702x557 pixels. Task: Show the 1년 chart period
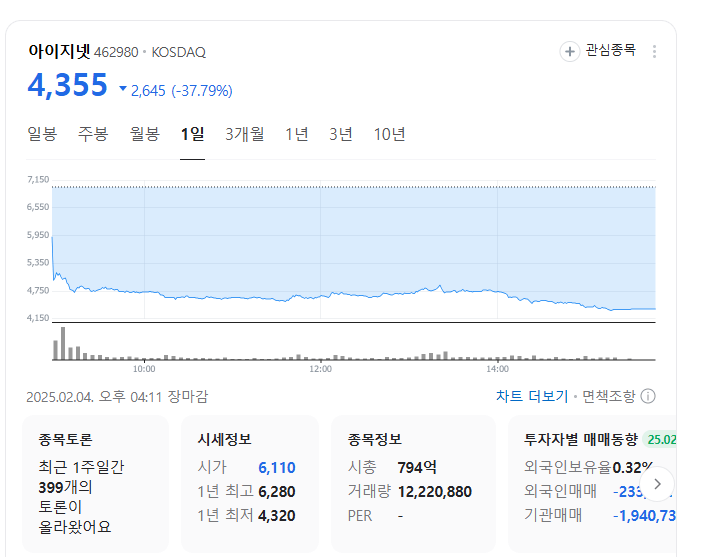297,134
